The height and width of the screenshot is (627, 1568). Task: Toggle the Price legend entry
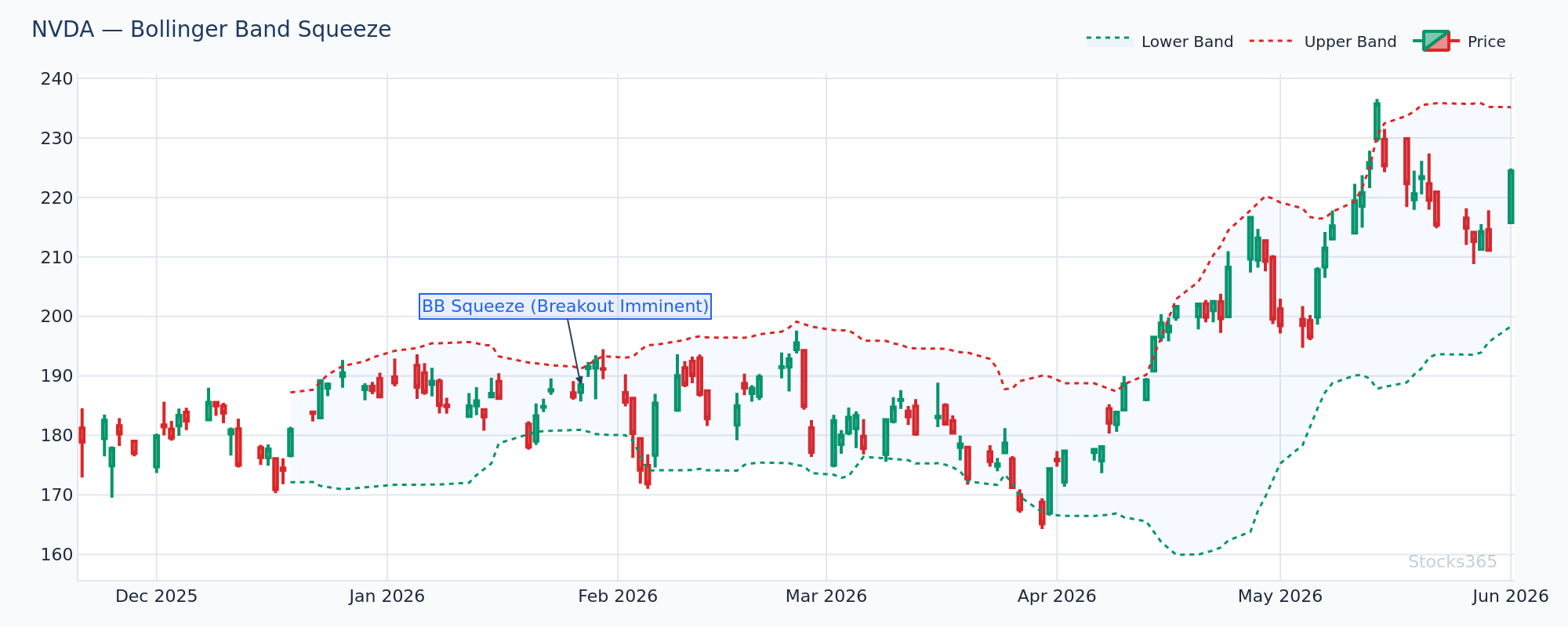[1459, 42]
